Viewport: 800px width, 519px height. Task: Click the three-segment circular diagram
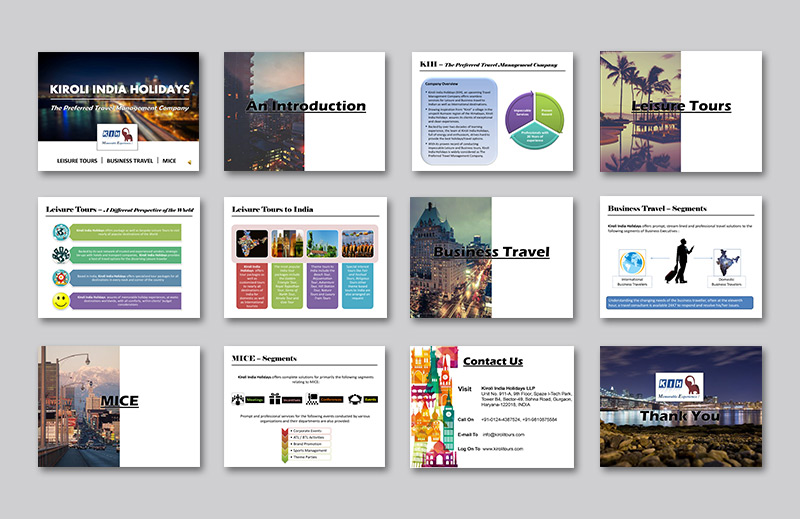pyautogui.click(x=535, y=120)
